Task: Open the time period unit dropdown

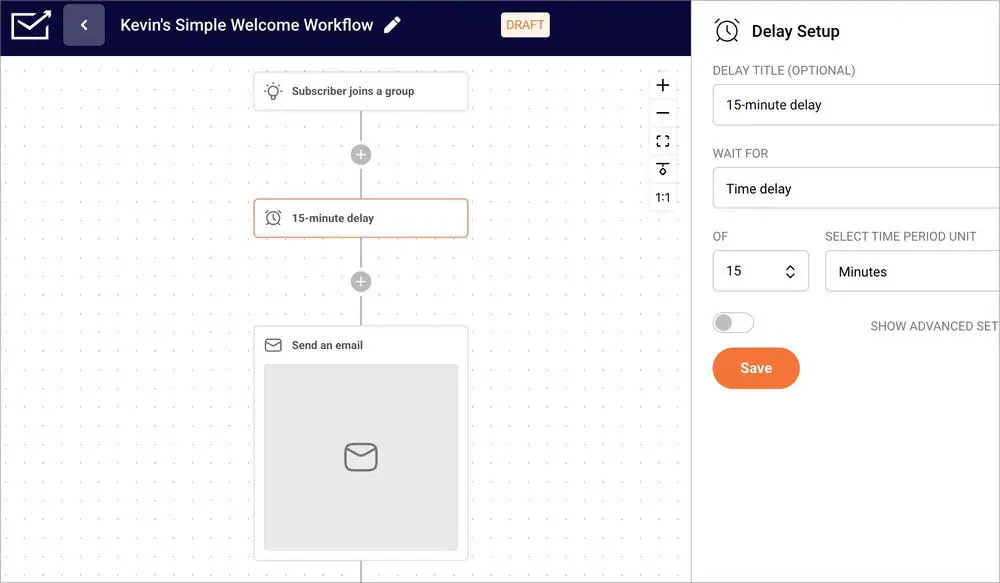Action: pyautogui.click(x=912, y=271)
